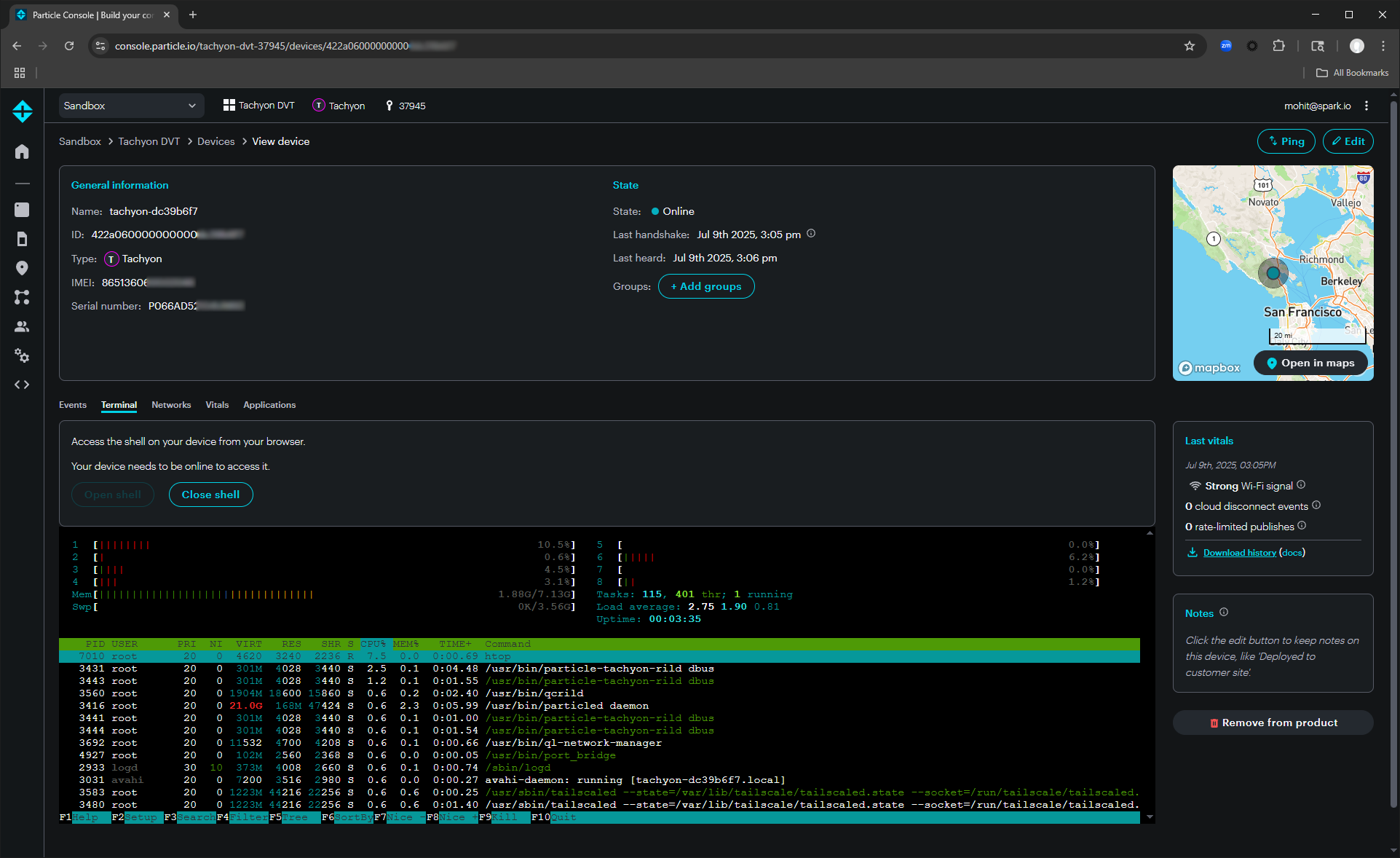Open the Applications tab
The image size is (1400, 858).
coord(269,405)
